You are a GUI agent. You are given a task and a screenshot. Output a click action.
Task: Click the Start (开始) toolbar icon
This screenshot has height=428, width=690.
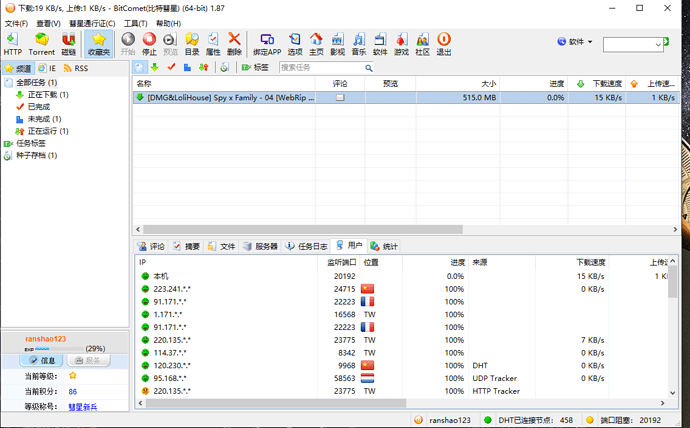128,44
